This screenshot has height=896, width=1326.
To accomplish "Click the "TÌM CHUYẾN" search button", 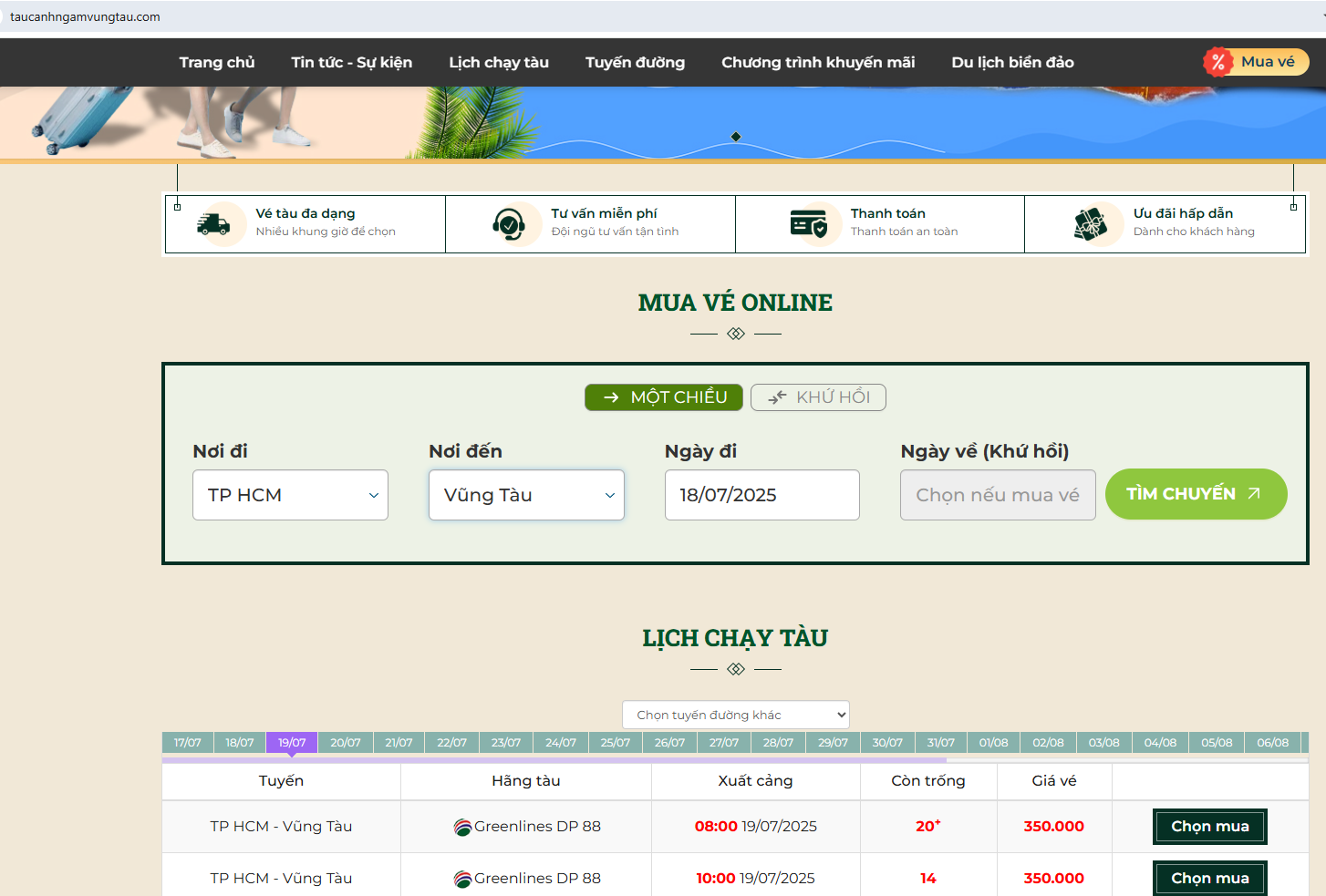I will click(1196, 494).
